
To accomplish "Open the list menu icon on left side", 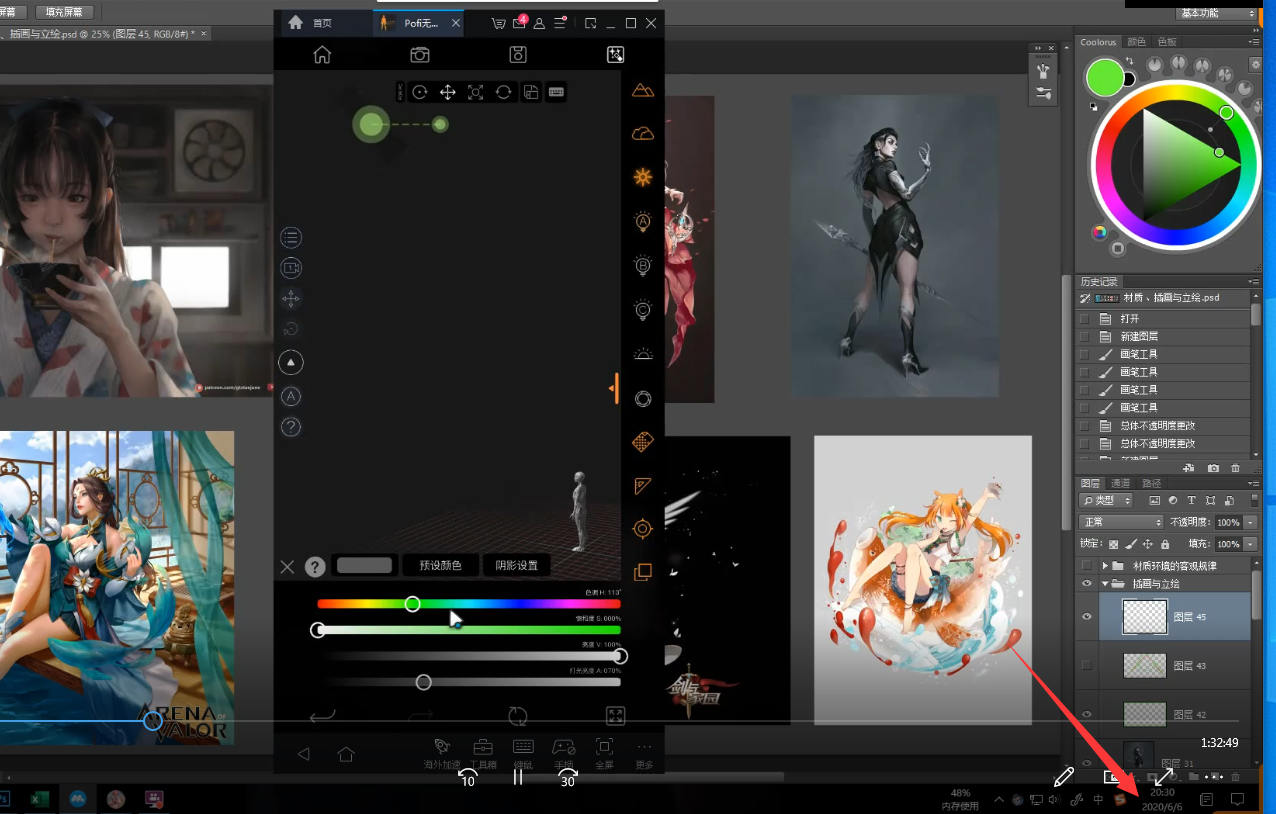I will coord(291,237).
